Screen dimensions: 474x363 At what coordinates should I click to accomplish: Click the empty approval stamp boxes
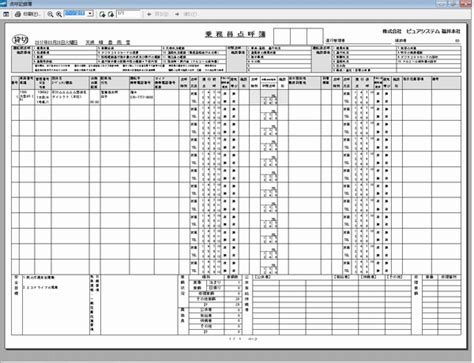pos(298,36)
